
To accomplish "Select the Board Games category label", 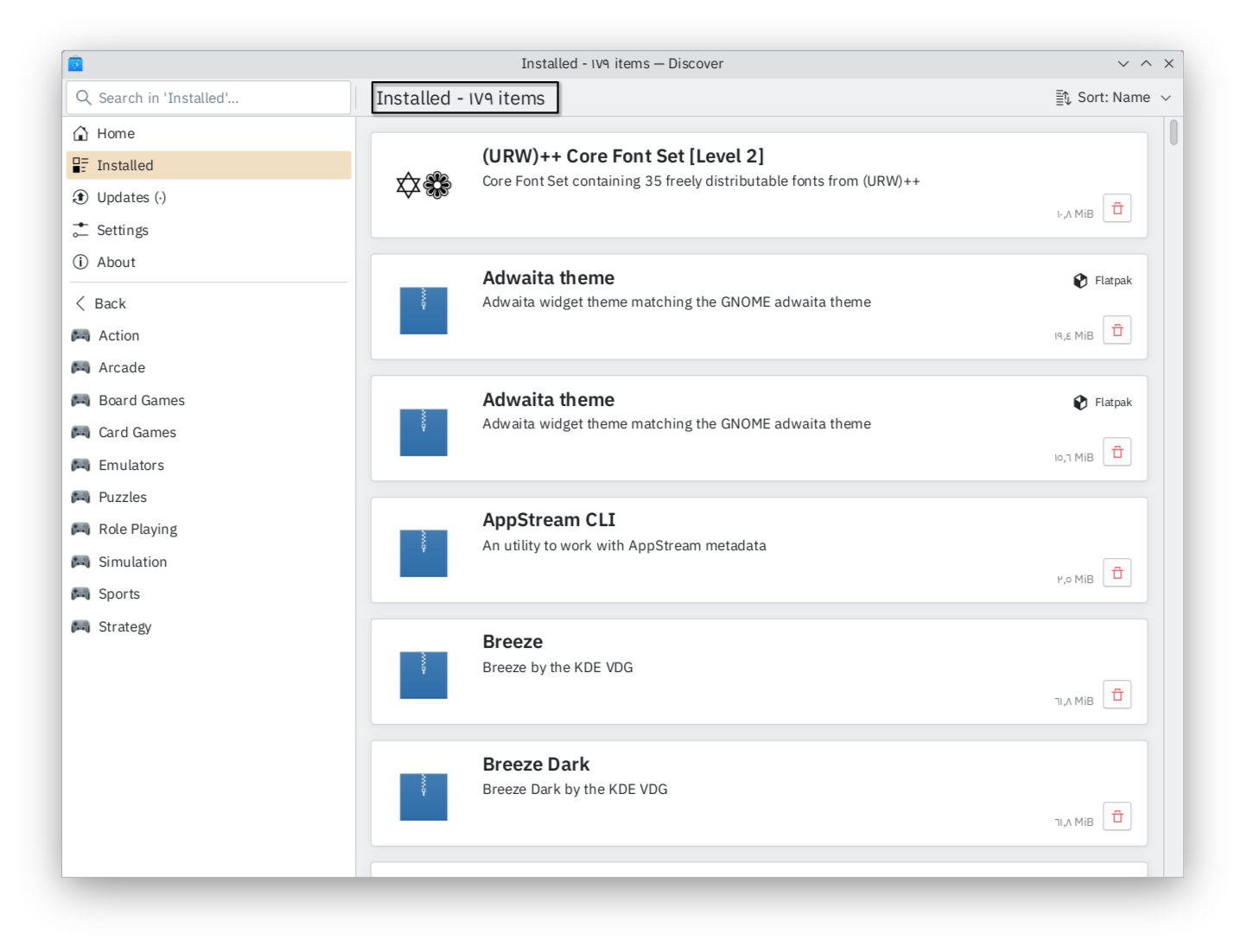I will [x=142, y=400].
